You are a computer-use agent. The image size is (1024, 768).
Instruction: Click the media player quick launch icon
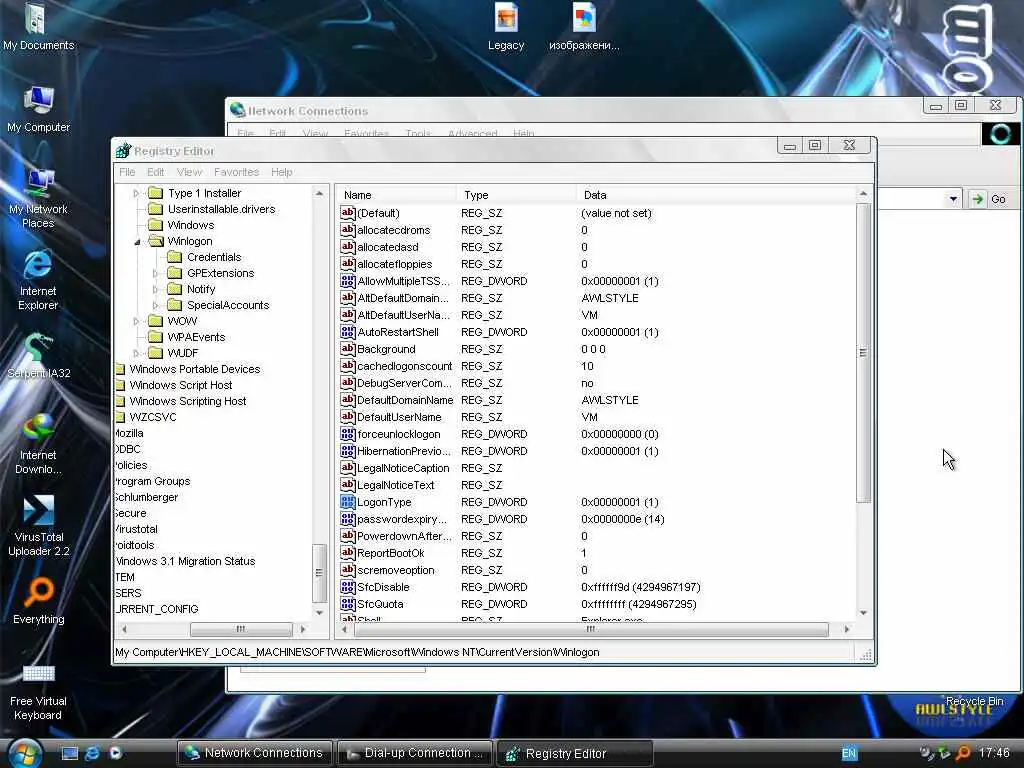[x=115, y=753]
